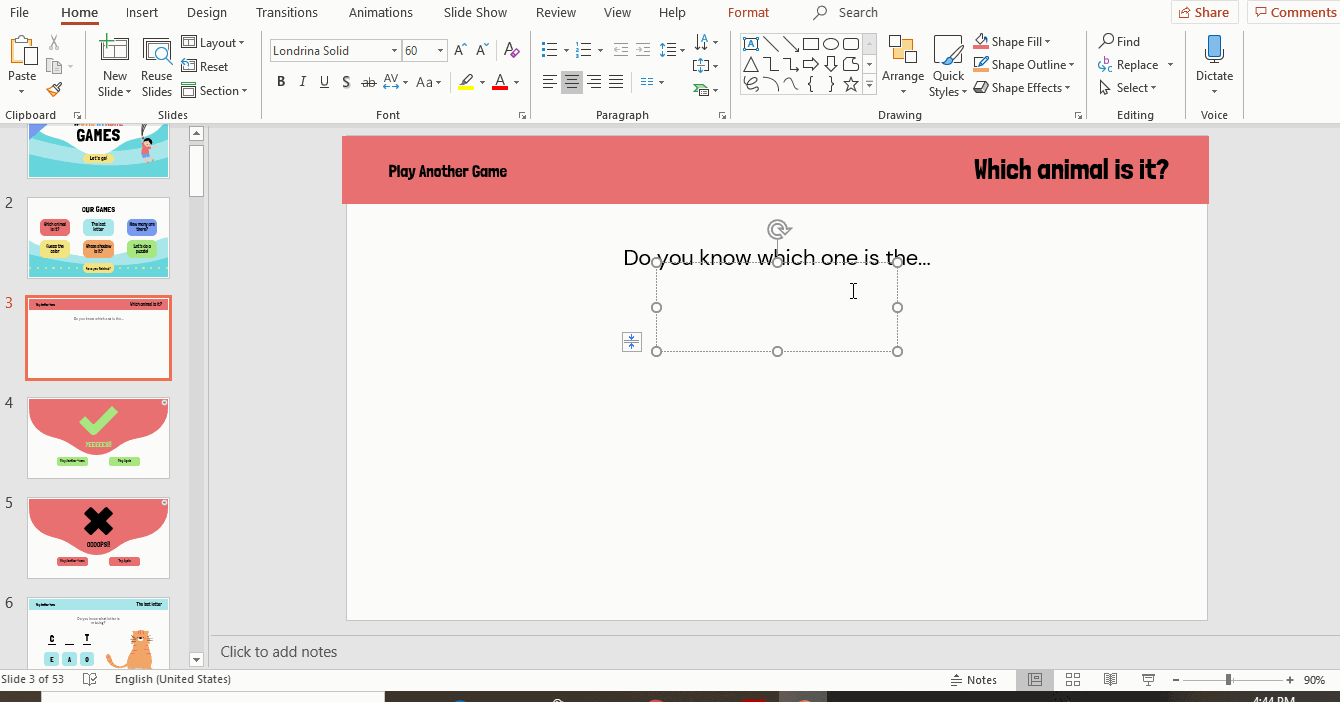Open the font name dropdown
The width and height of the screenshot is (1340, 702).
pos(394,50)
